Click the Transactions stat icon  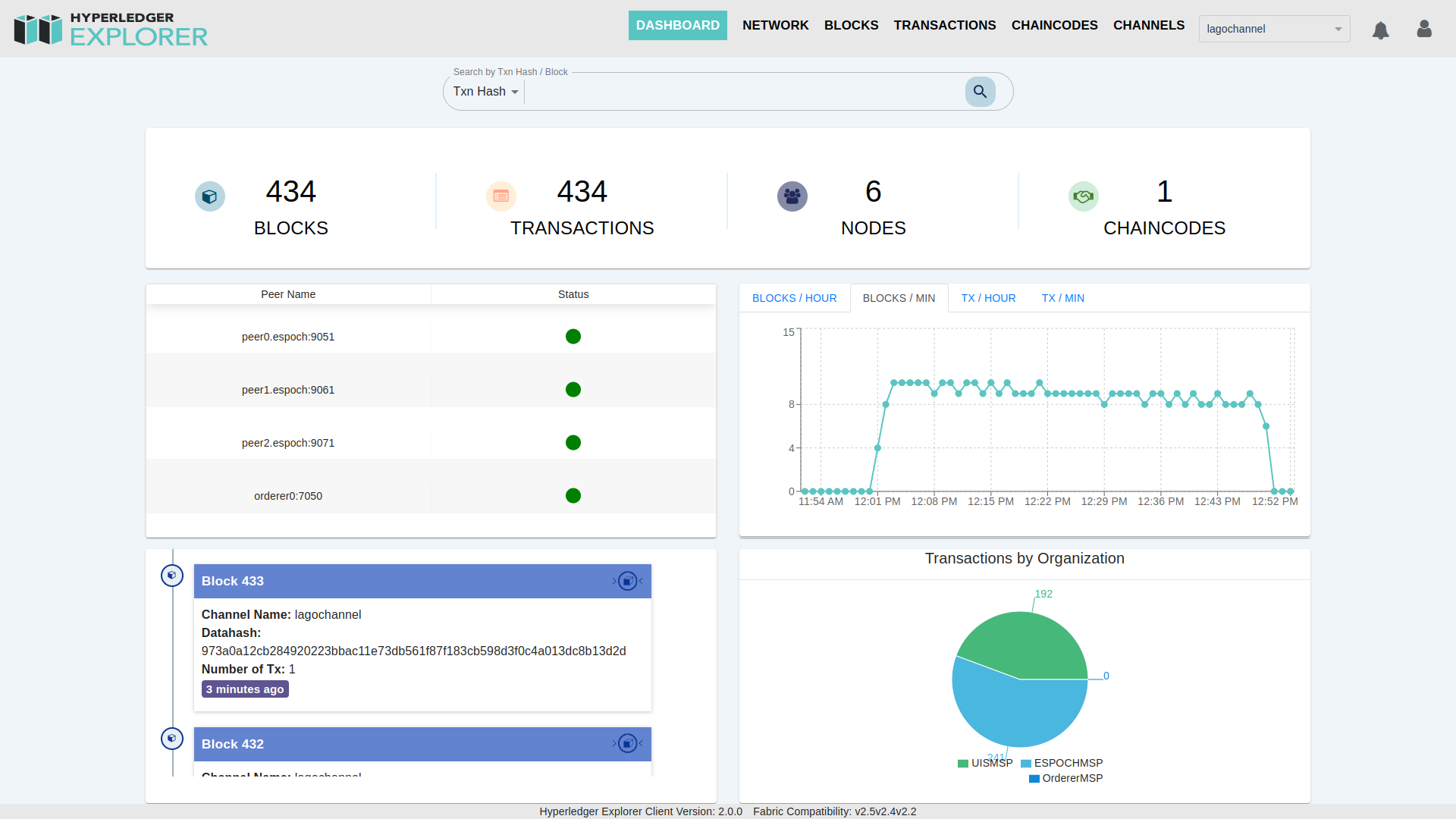[501, 196]
